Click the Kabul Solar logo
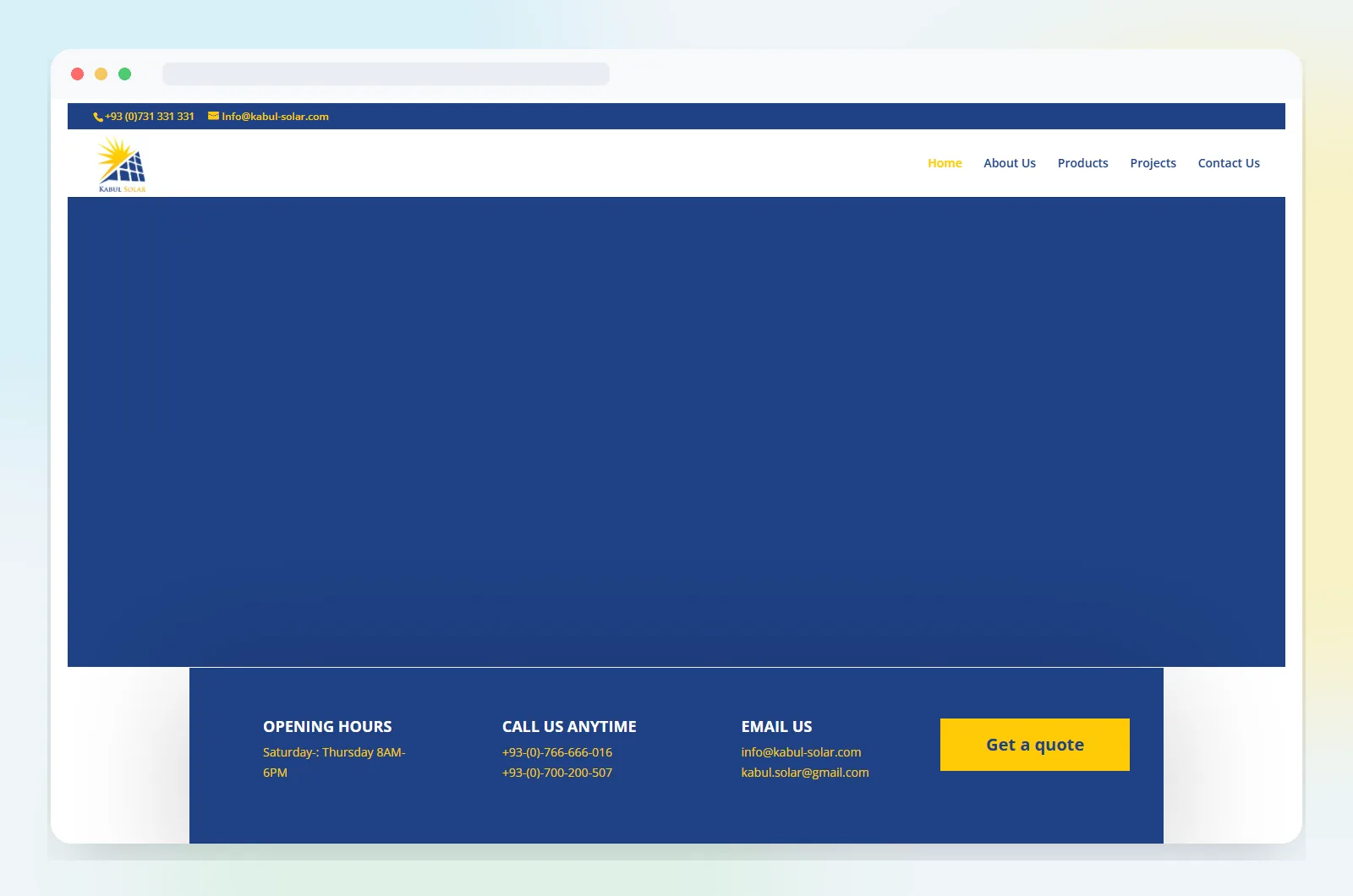1353x896 pixels. coord(122,164)
